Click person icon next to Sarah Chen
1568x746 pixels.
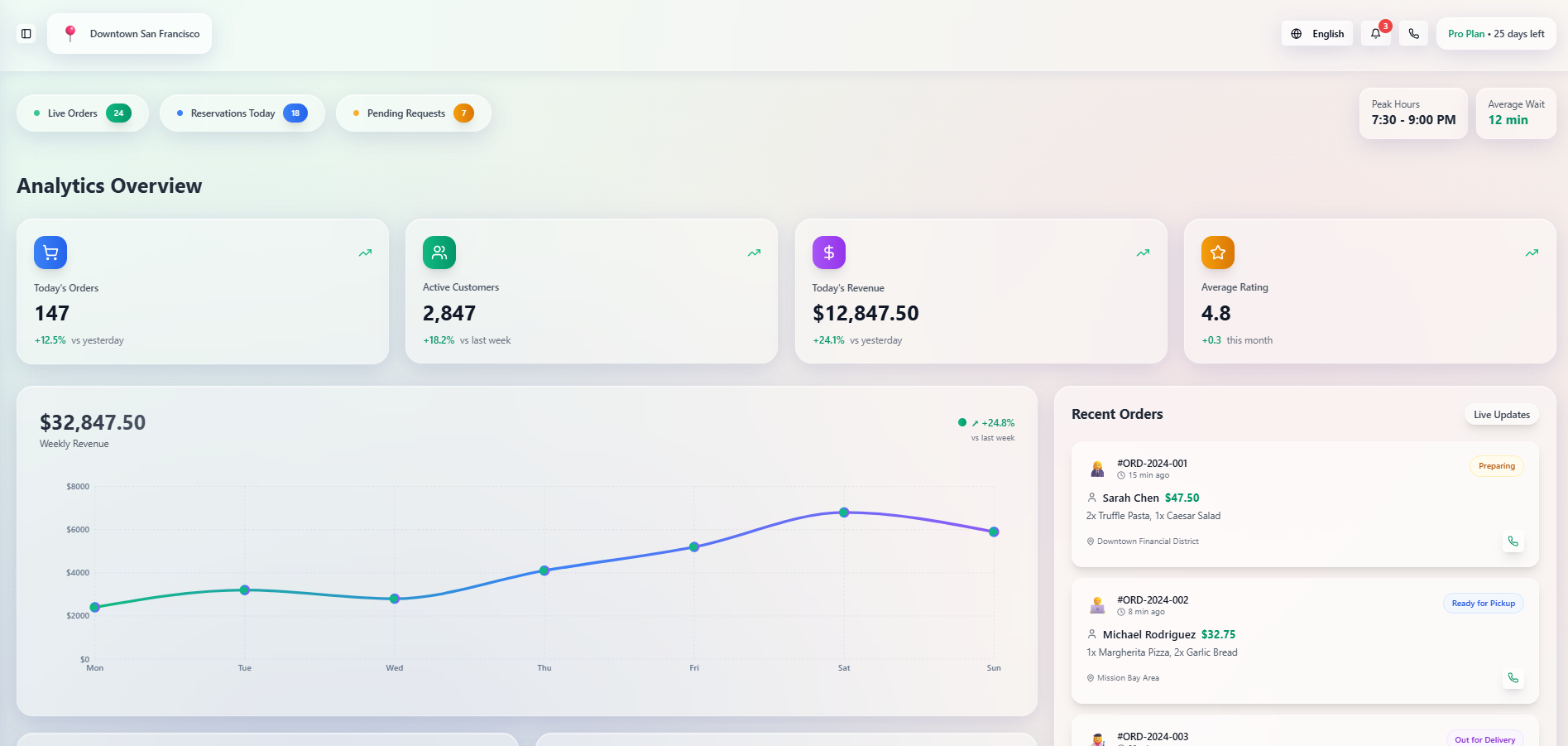tap(1091, 498)
